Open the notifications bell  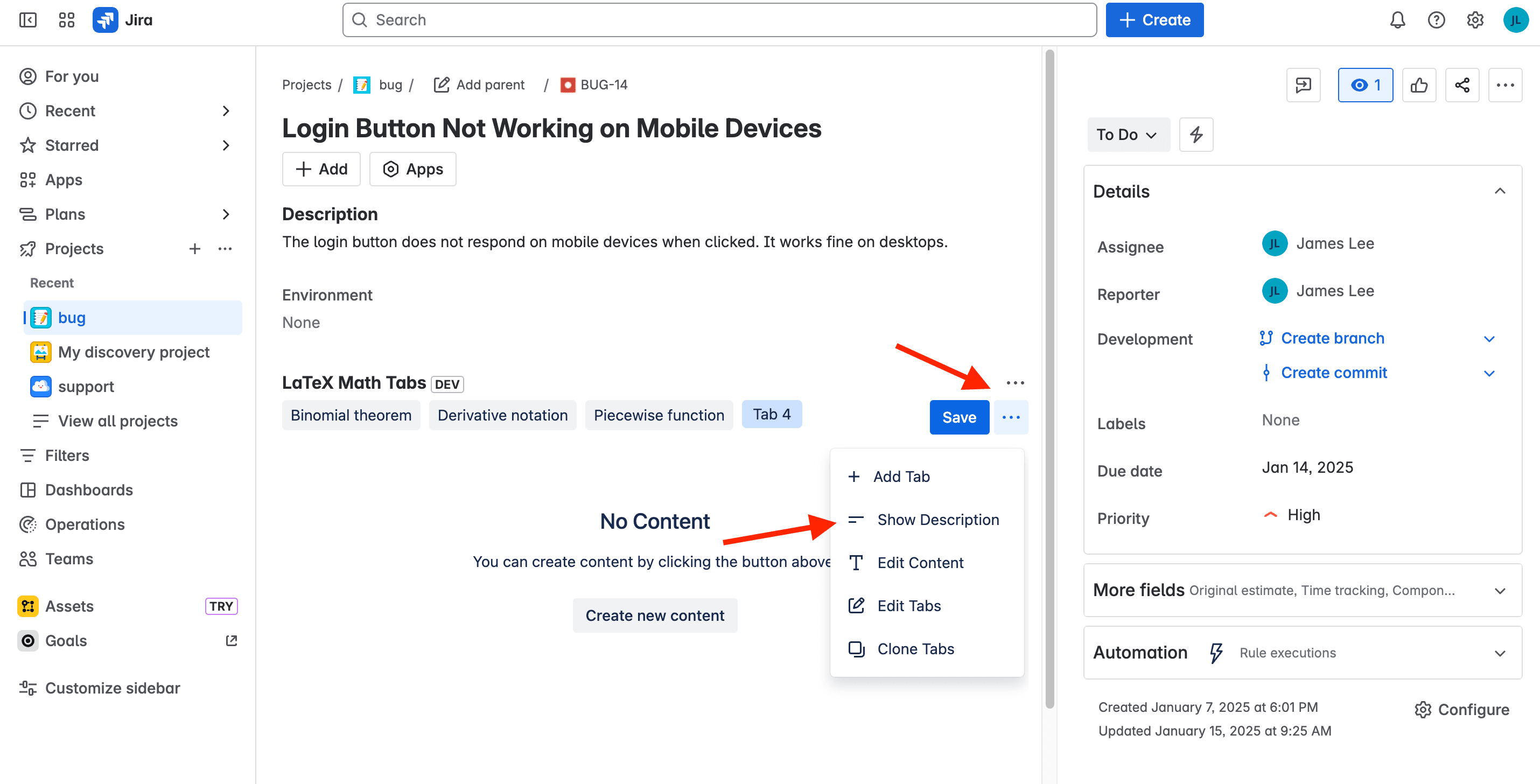pos(1397,20)
